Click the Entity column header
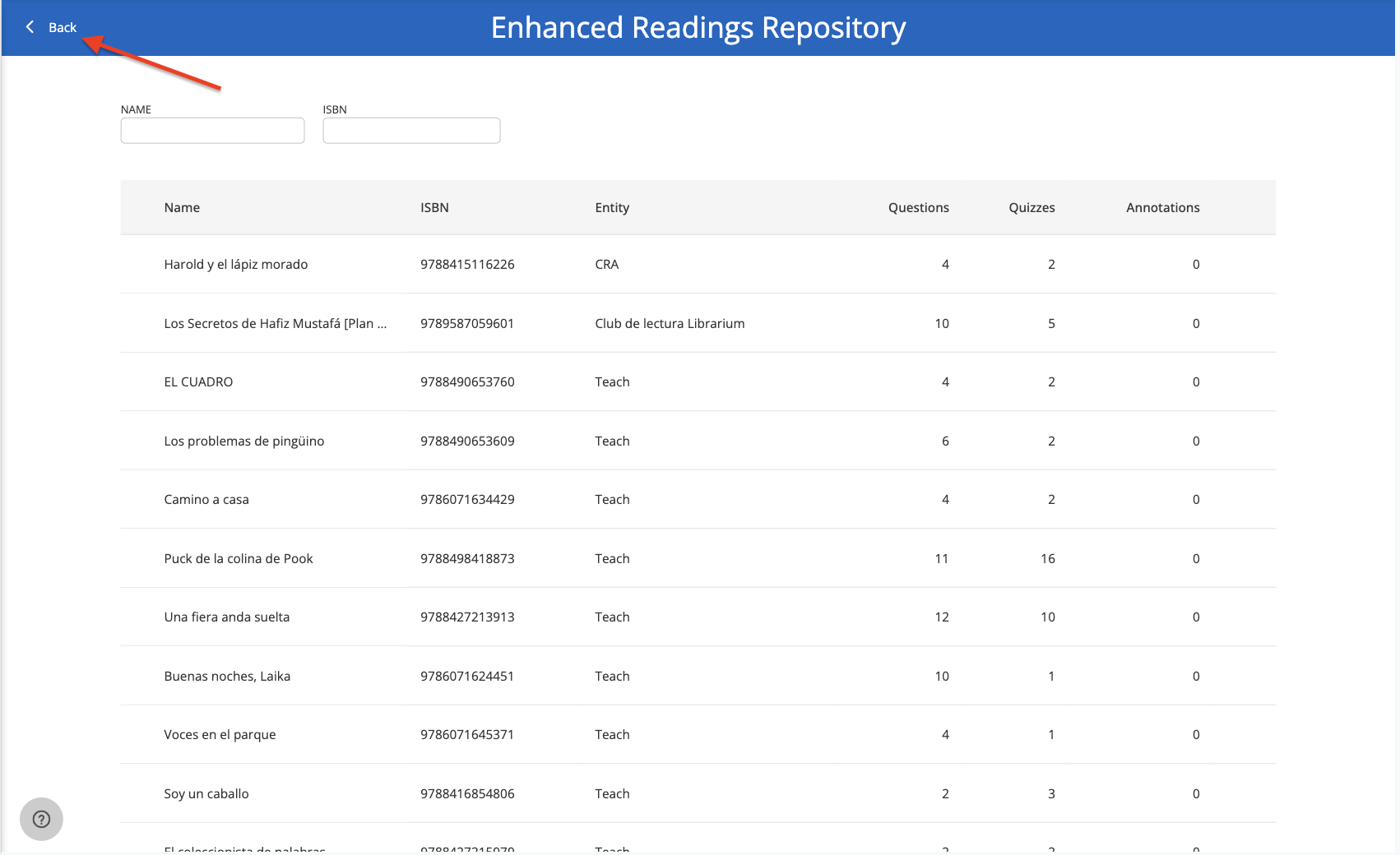Viewport: 1400px width, 855px height. pyautogui.click(x=612, y=207)
